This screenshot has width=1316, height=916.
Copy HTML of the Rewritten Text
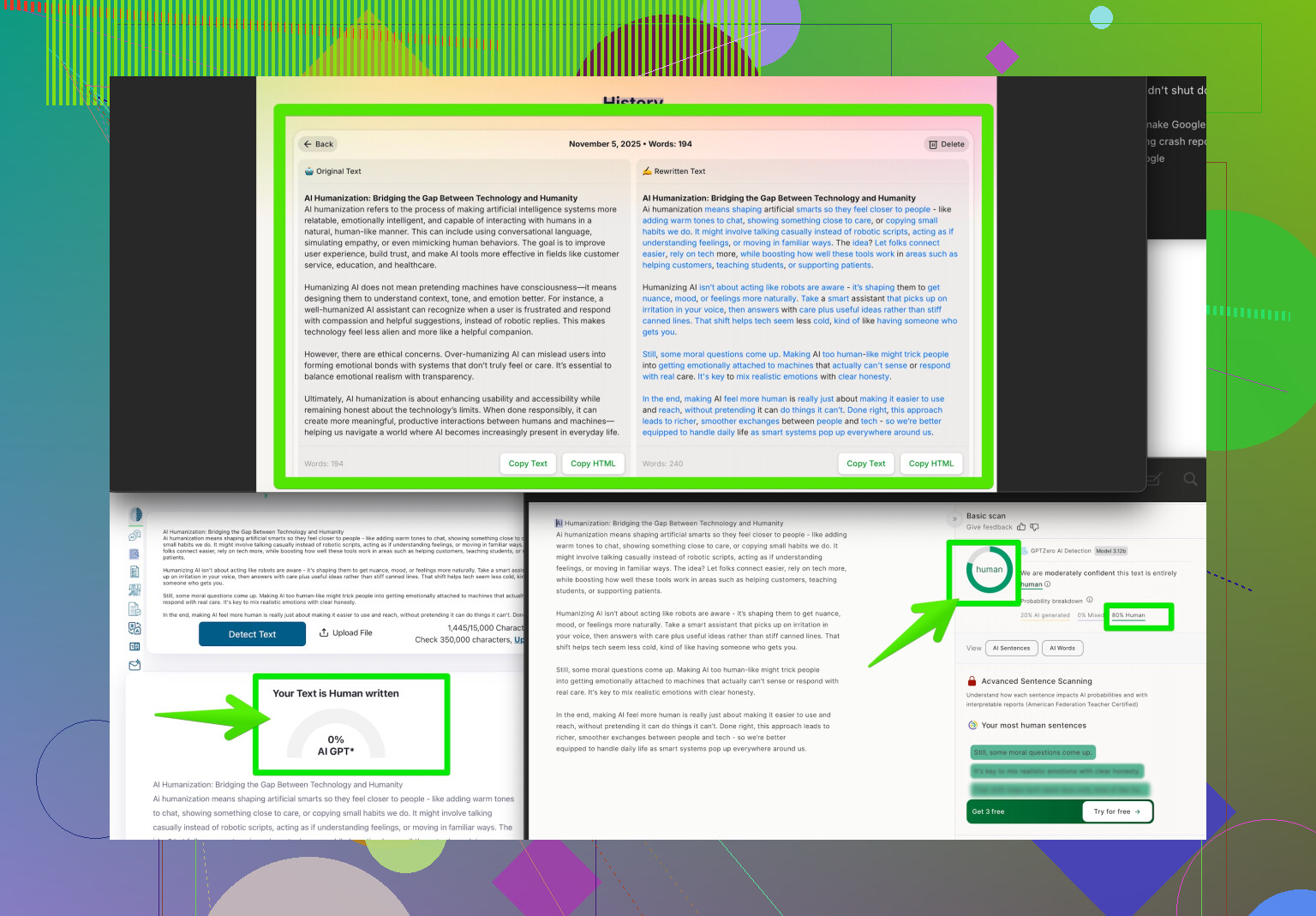(930, 464)
